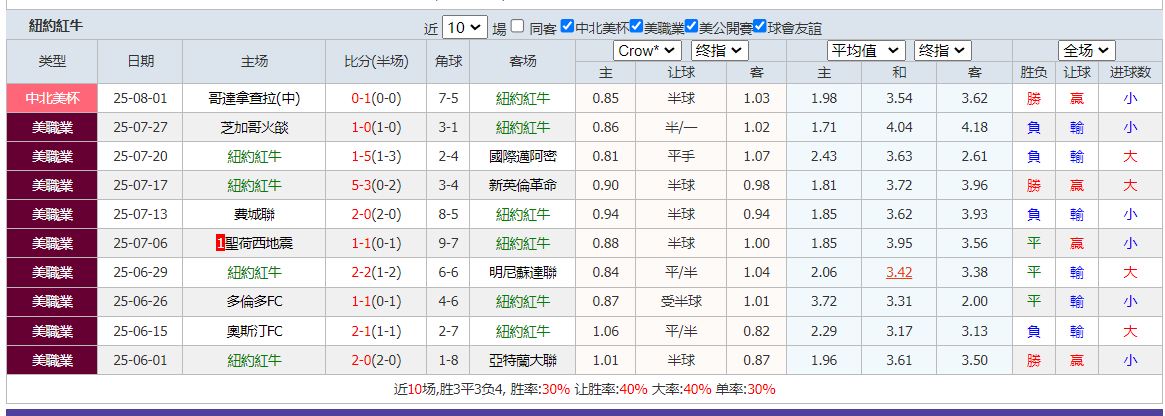This screenshot has width=1165, height=416.
Task: Click the 比分(半场) column header
Action: click(x=376, y=62)
